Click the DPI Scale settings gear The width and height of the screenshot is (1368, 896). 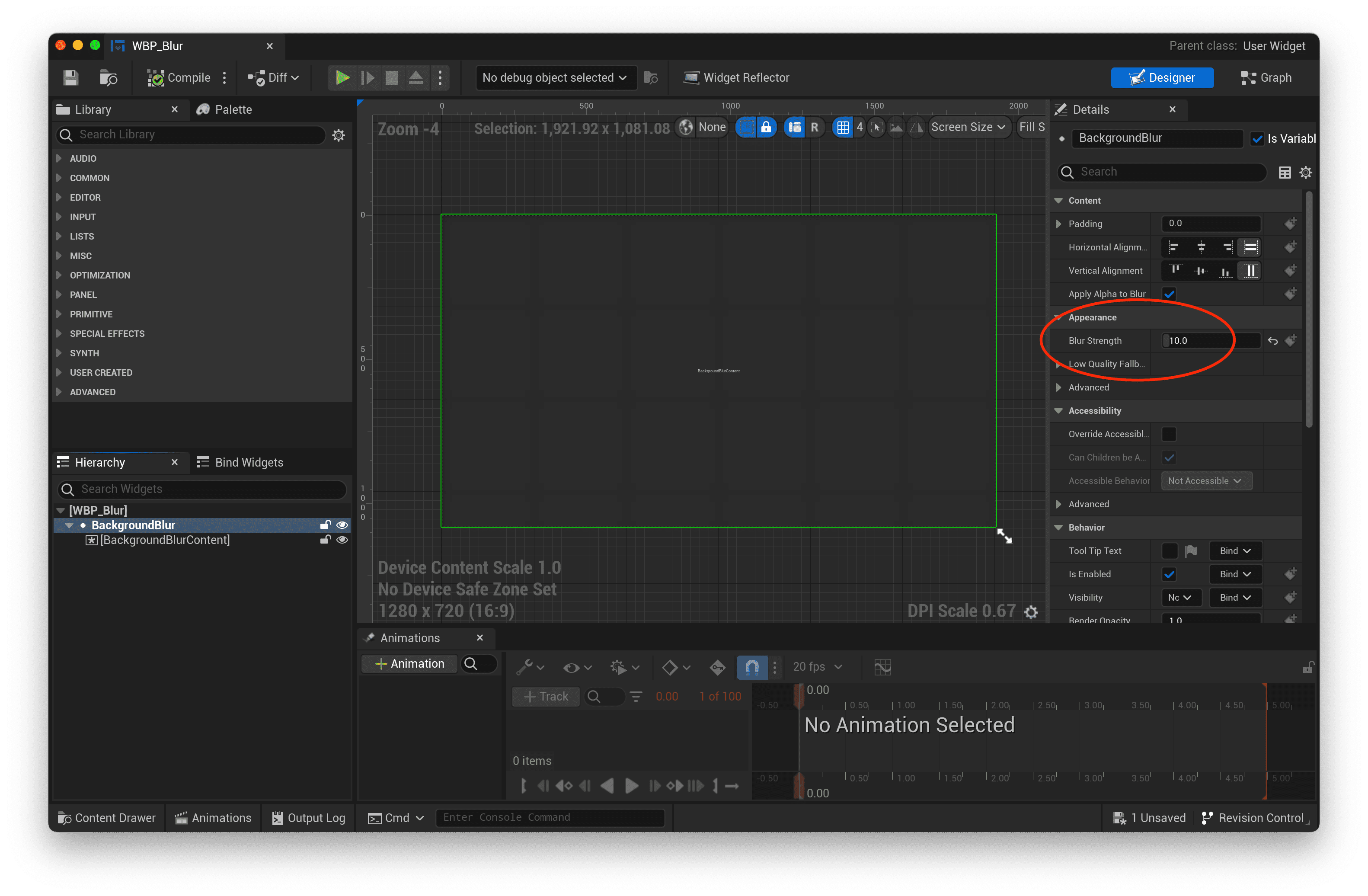1031,612
